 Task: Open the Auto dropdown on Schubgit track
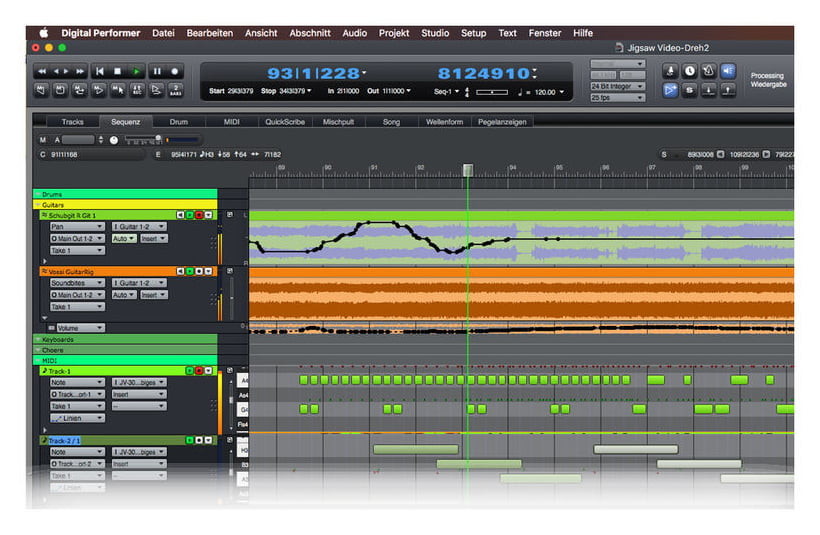coord(124,238)
